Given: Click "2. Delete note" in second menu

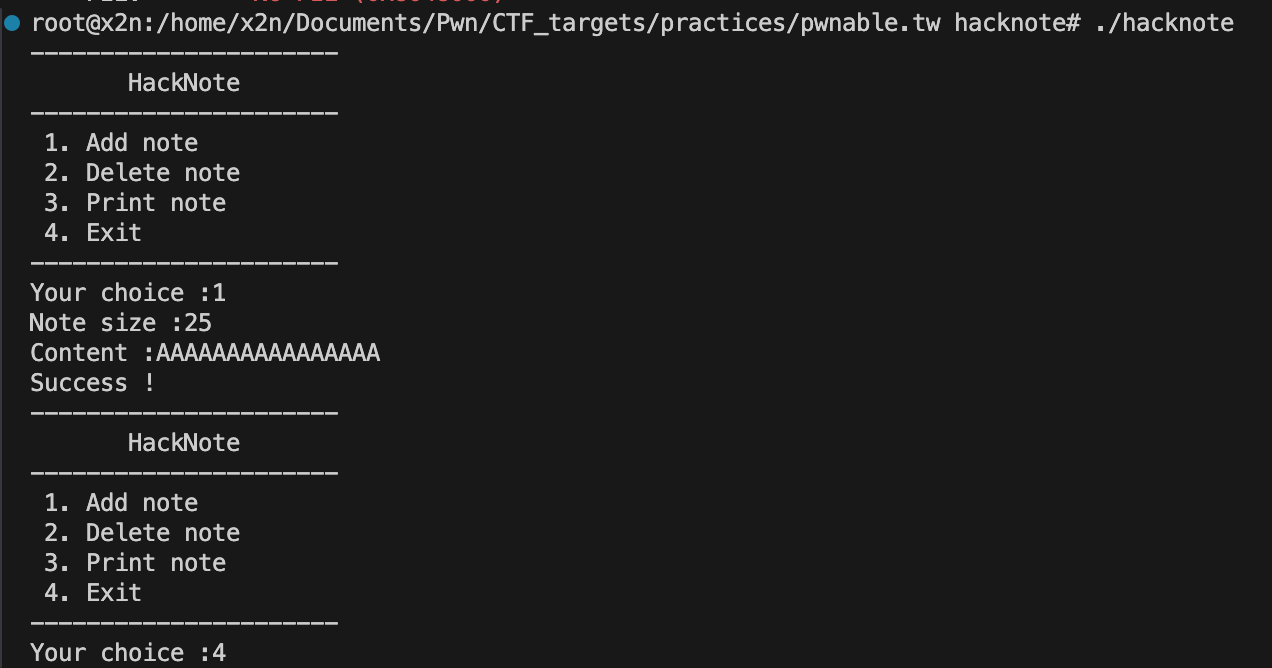Looking at the screenshot, I should 142,533.
